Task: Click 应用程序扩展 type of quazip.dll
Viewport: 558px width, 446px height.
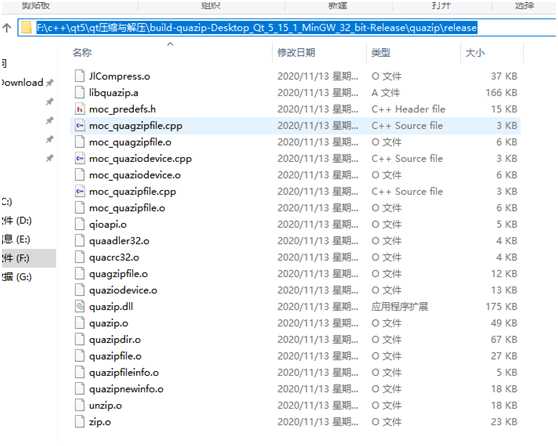Action: click(400, 306)
